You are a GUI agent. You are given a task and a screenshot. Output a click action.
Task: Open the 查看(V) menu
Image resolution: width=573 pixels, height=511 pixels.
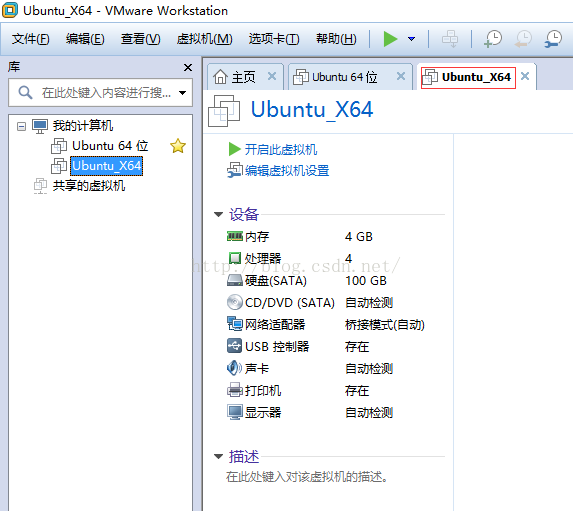(140, 39)
